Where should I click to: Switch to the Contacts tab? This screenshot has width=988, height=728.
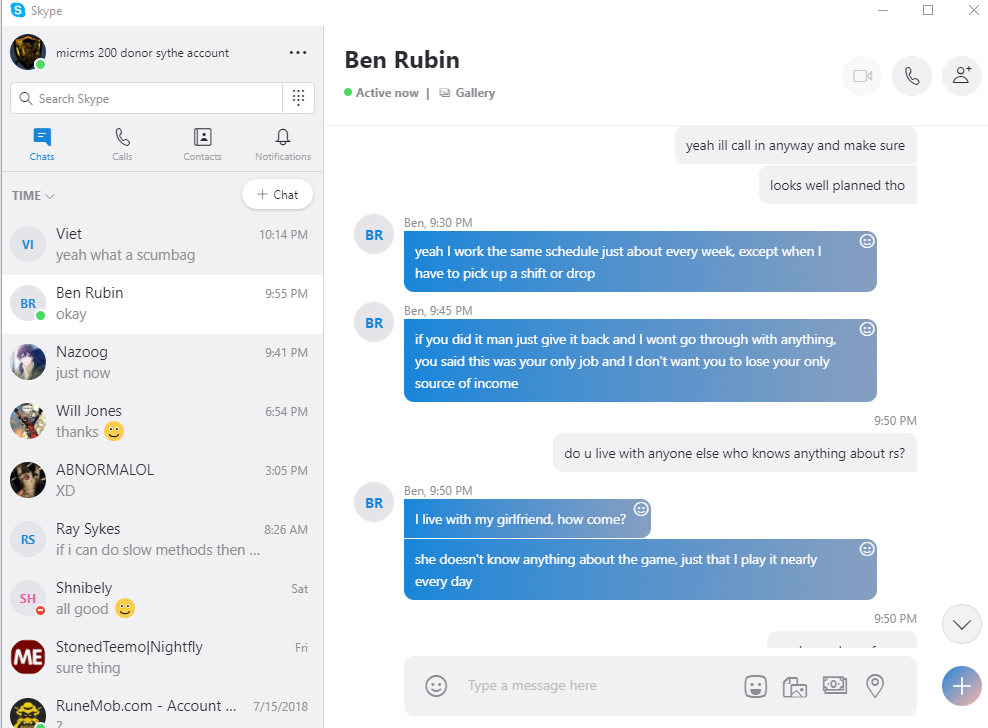click(x=202, y=144)
